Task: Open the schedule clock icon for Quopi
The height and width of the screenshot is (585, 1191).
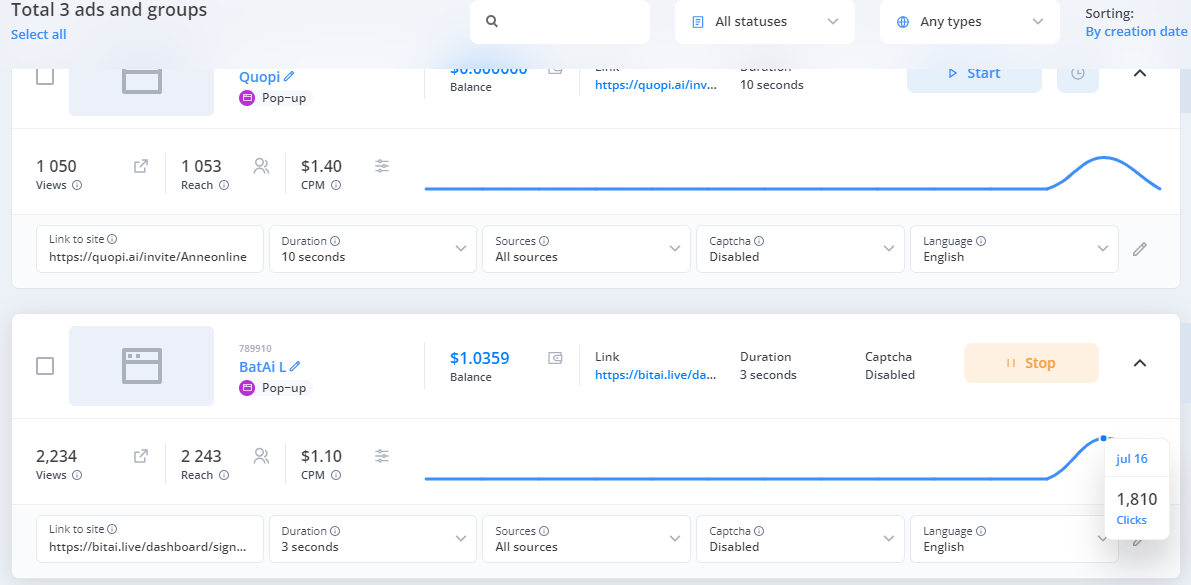Action: pos(1077,74)
